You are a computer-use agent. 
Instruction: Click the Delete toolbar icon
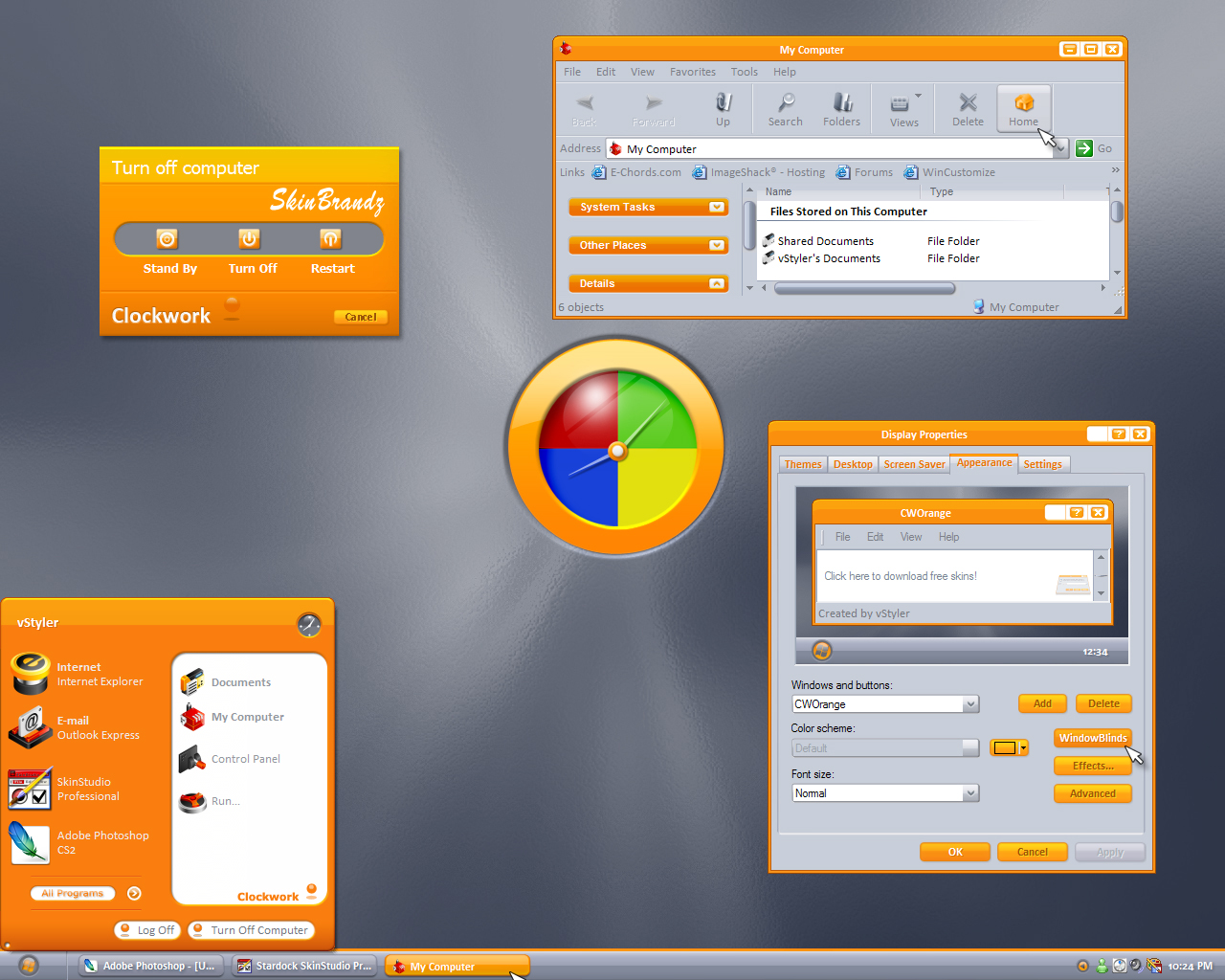coord(968,108)
